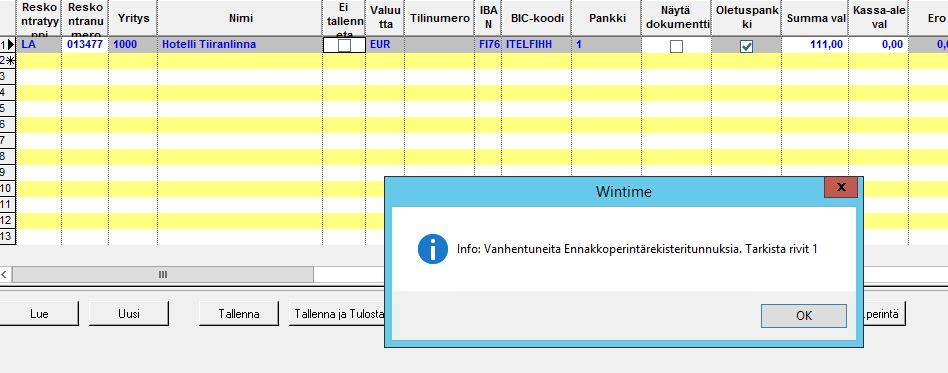Click the Tilinumero column header
This screenshot has width=948, height=373.
440,18
